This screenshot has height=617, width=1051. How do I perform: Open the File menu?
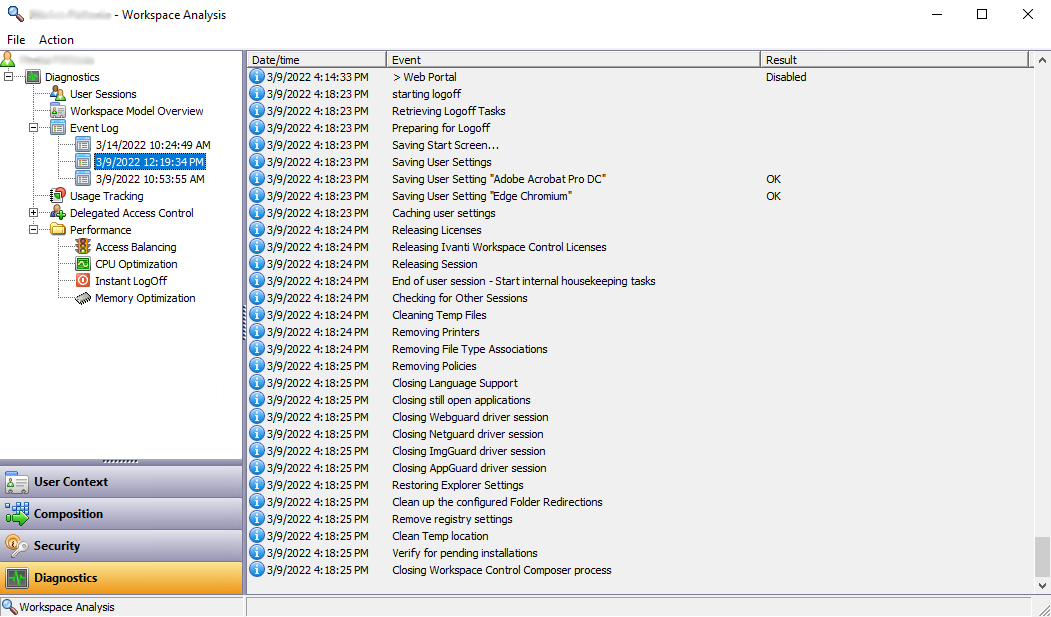tap(16, 40)
